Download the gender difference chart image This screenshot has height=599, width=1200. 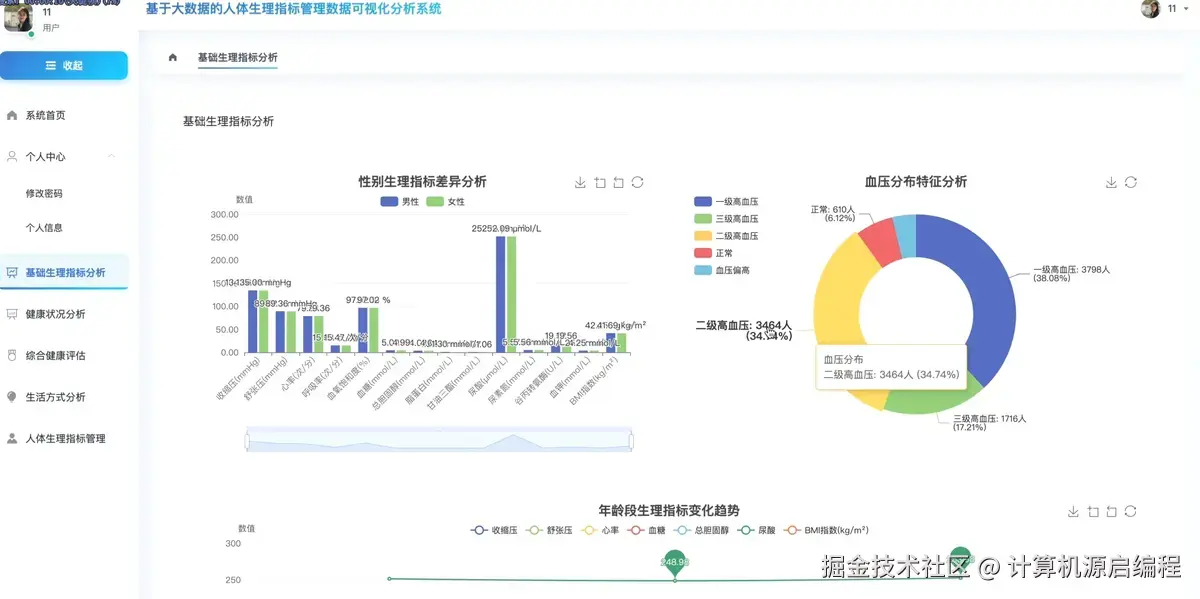(580, 182)
